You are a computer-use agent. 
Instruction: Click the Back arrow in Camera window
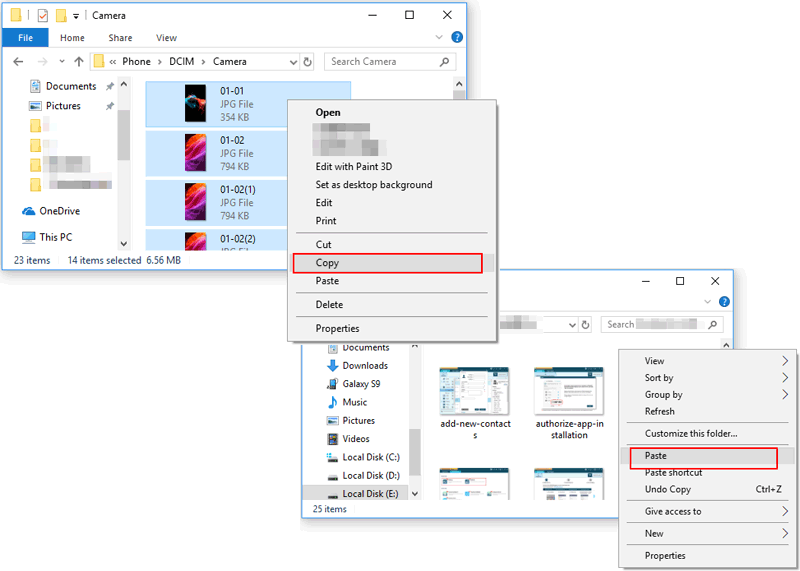[x=18, y=62]
